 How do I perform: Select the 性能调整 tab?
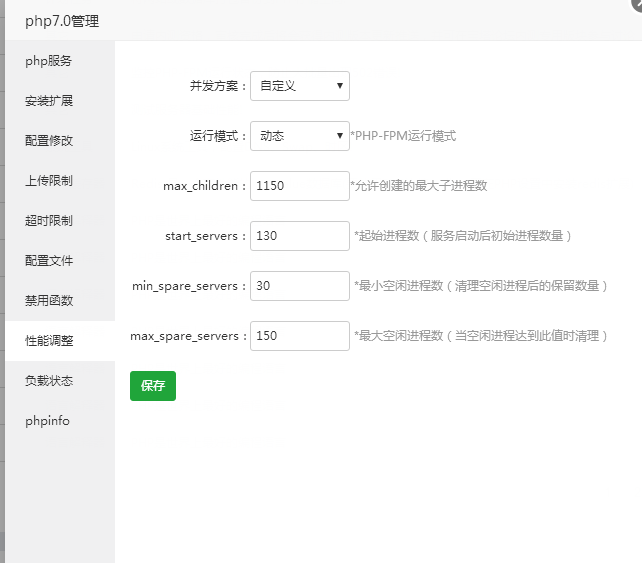point(60,341)
